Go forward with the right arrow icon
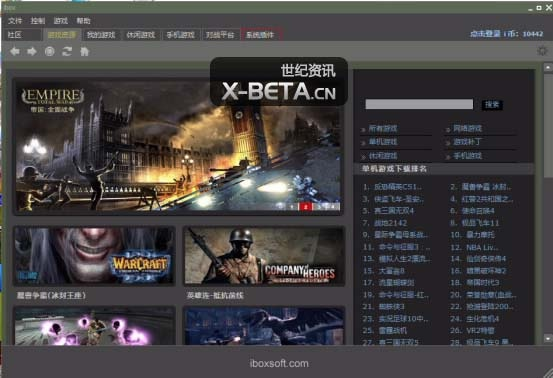 pos(32,51)
